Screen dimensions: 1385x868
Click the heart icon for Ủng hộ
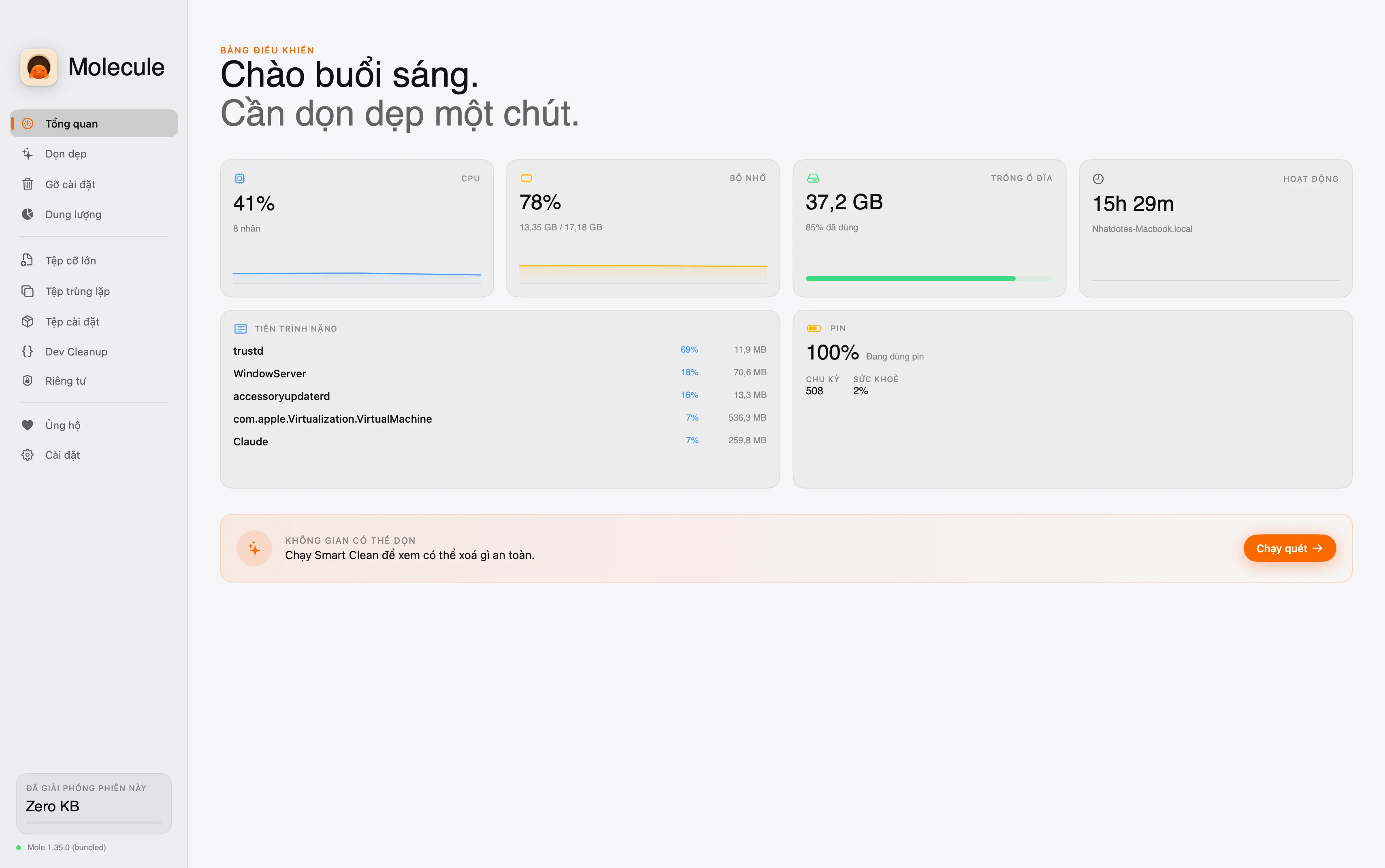pos(27,425)
